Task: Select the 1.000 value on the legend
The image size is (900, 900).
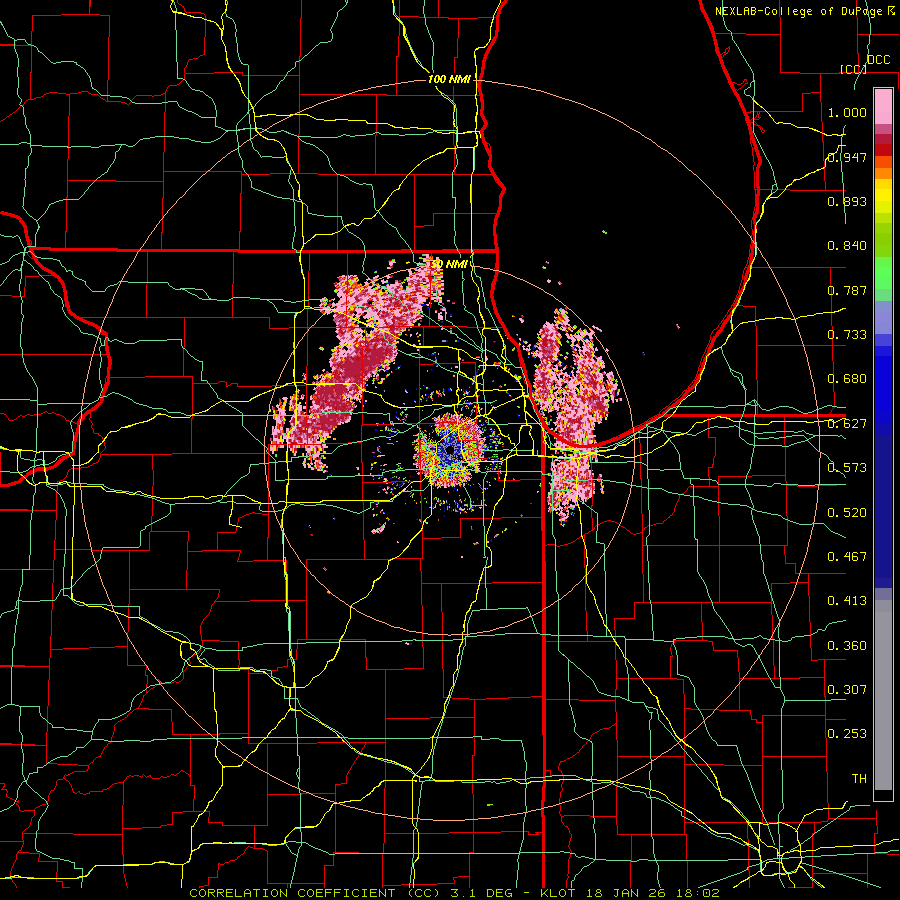Action: point(847,112)
